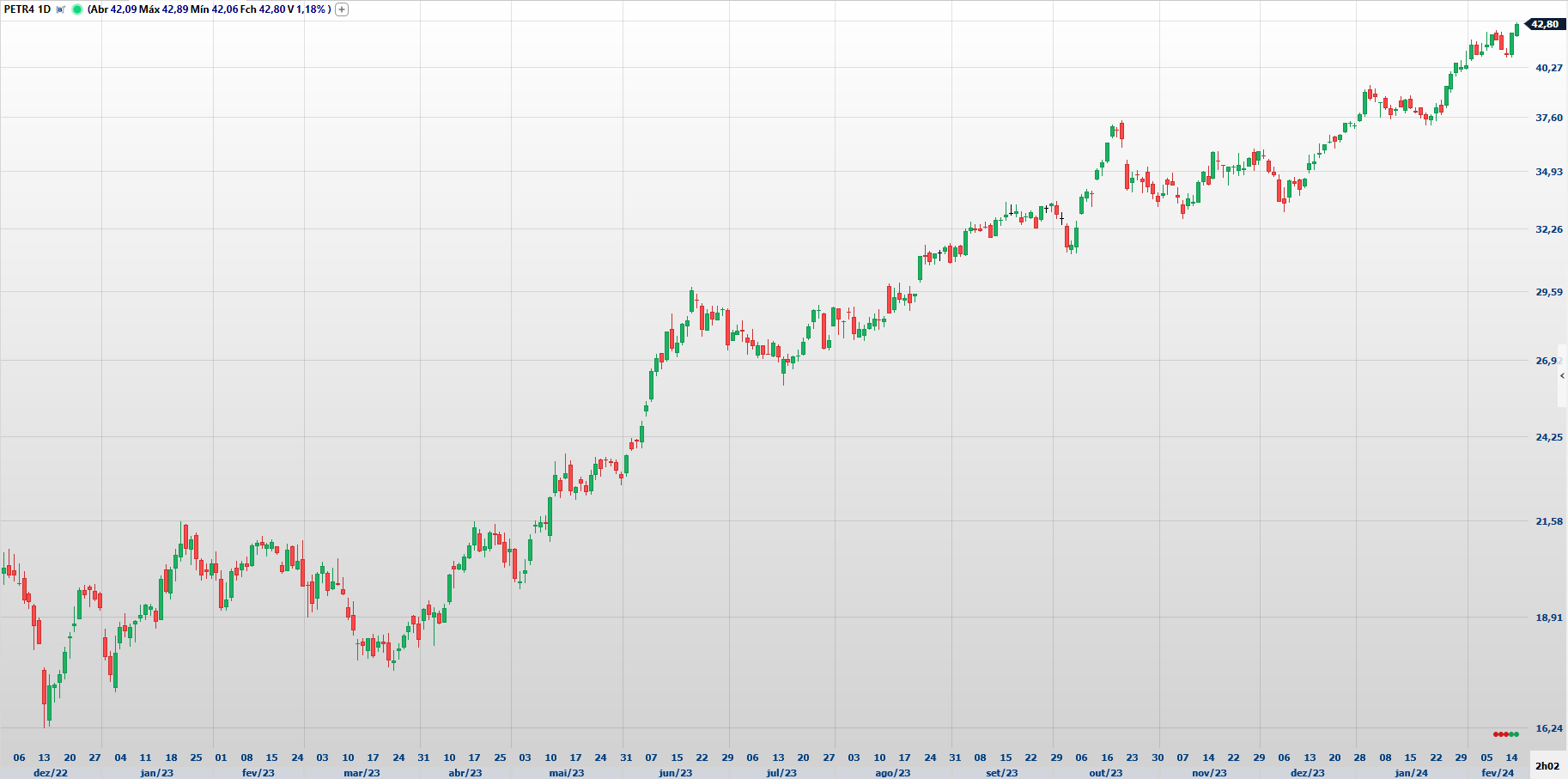Click the small B icon next to 1D
Viewport: 1568px width, 779px height.
coord(60,9)
